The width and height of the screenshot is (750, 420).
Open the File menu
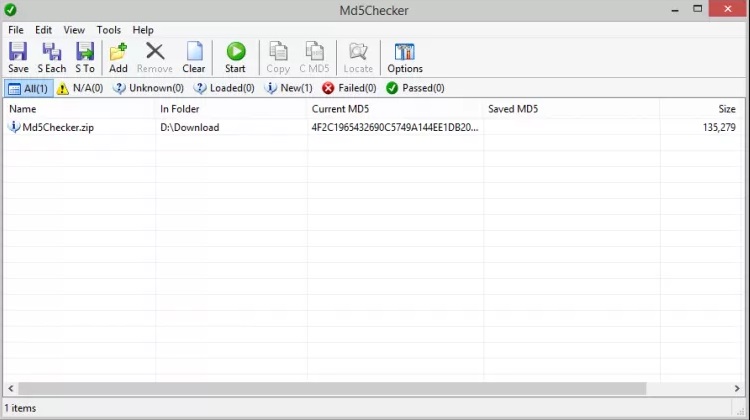point(16,30)
